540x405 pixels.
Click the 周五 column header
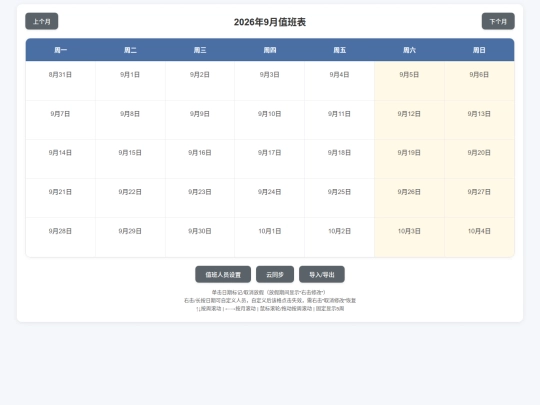click(x=340, y=50)
